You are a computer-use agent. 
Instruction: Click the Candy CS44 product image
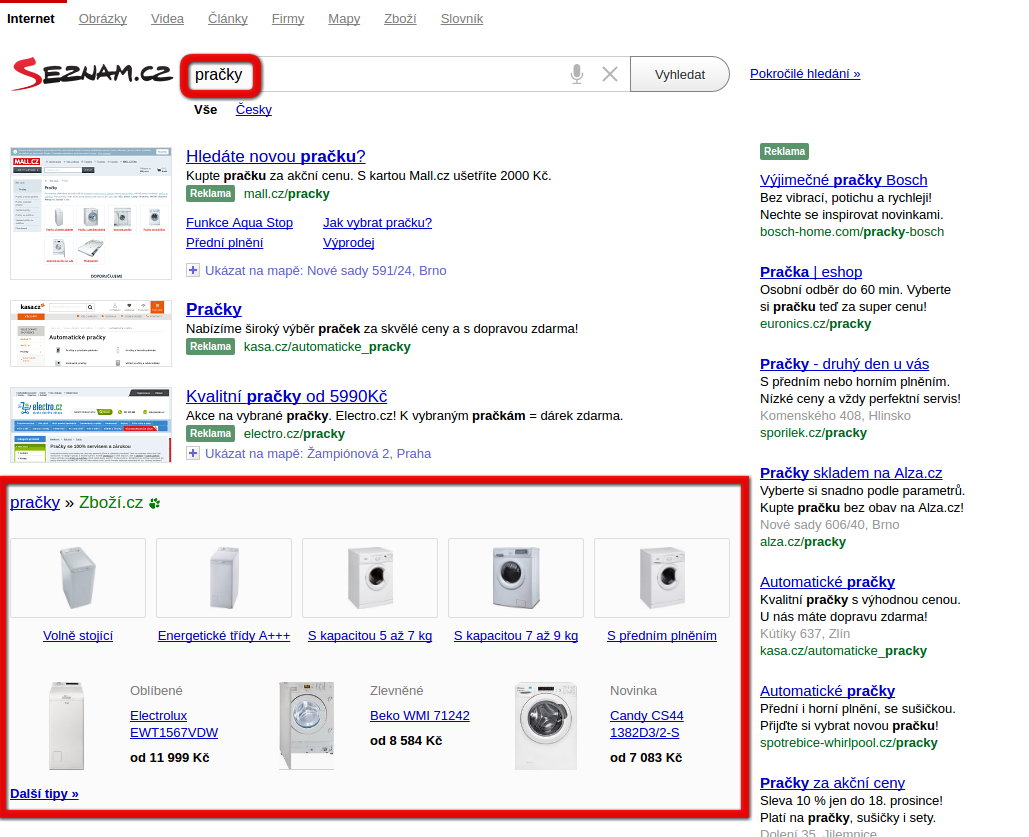pos(546,725)
